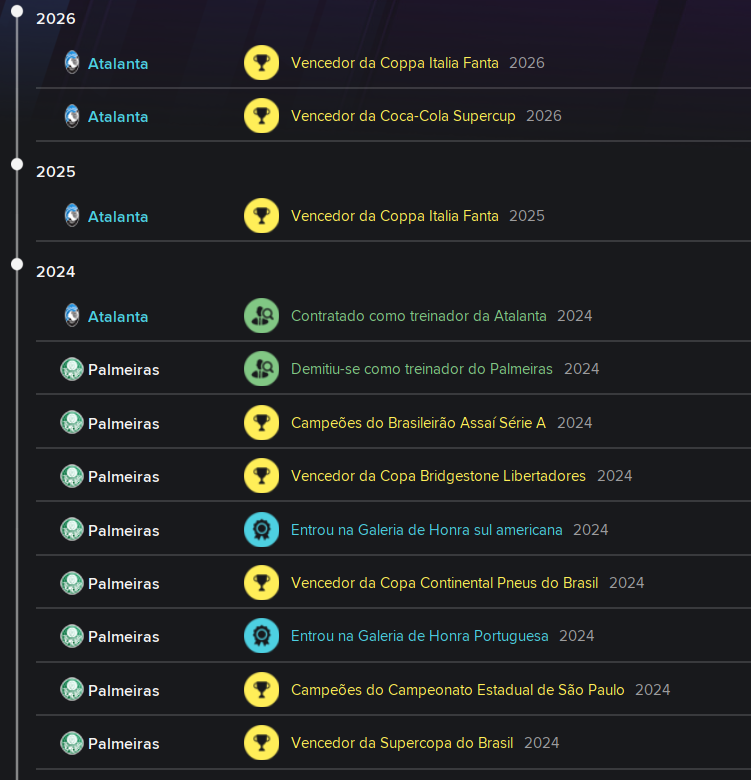The height and width of the screenshot is (780, 751).
Task: Open Entrou na Galeria de Honra Portuguesa entry
Action: point(420,636)
